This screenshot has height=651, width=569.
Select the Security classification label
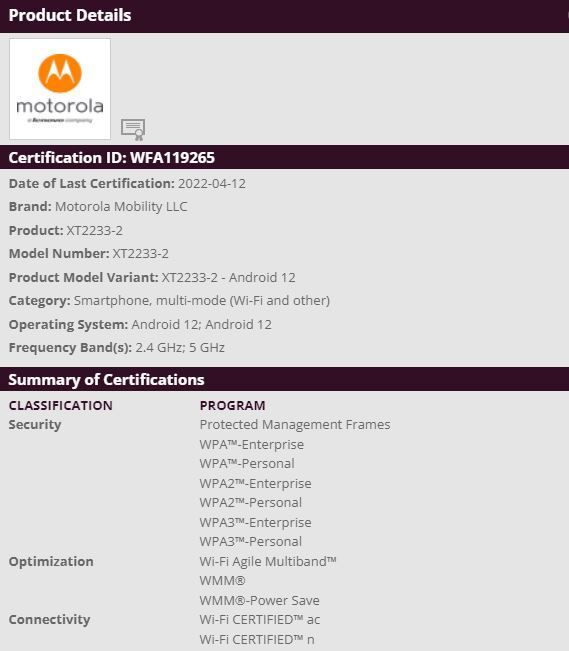coord(35,424)
